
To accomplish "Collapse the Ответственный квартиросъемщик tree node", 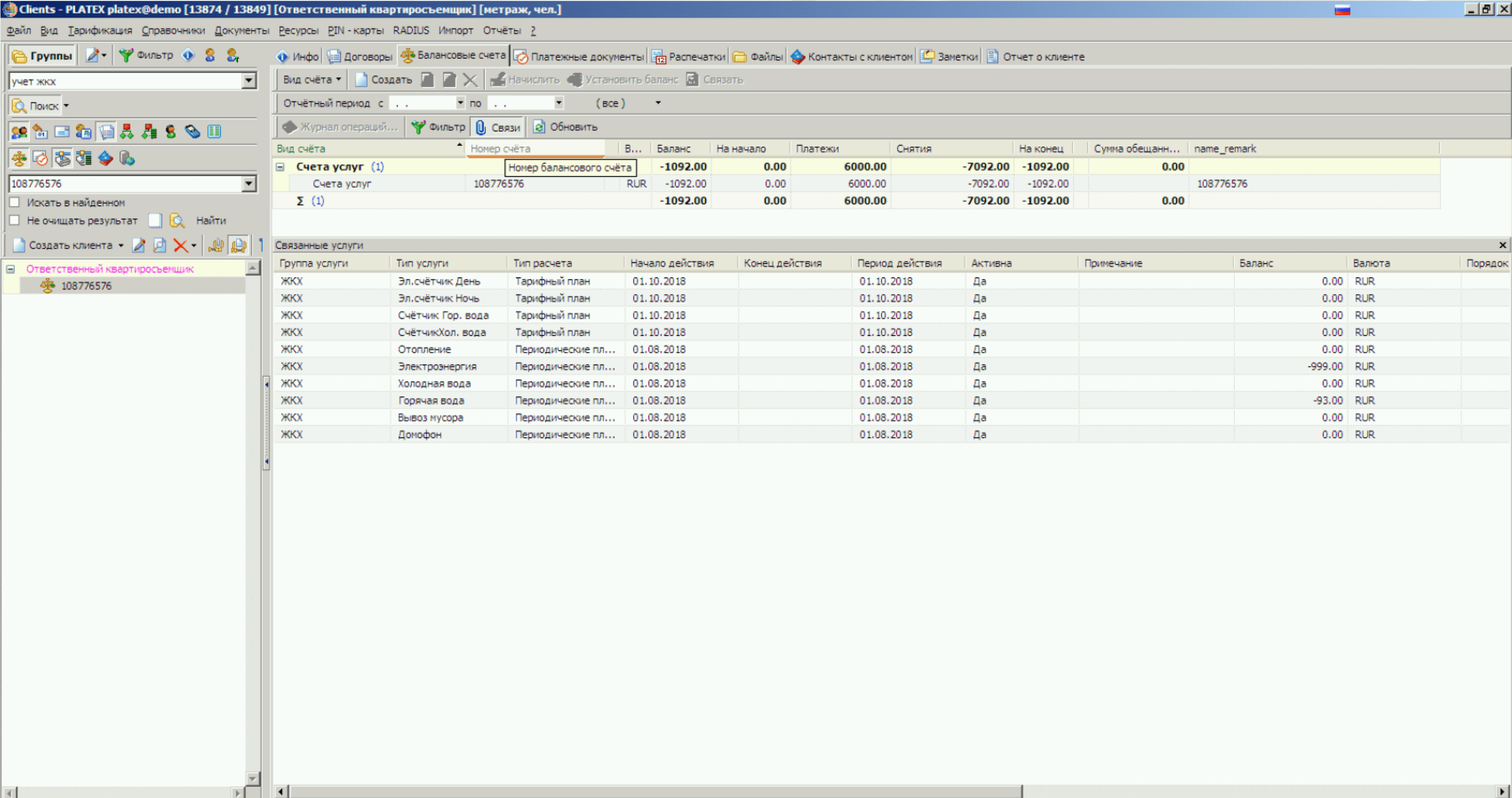I will pos(10,269).
